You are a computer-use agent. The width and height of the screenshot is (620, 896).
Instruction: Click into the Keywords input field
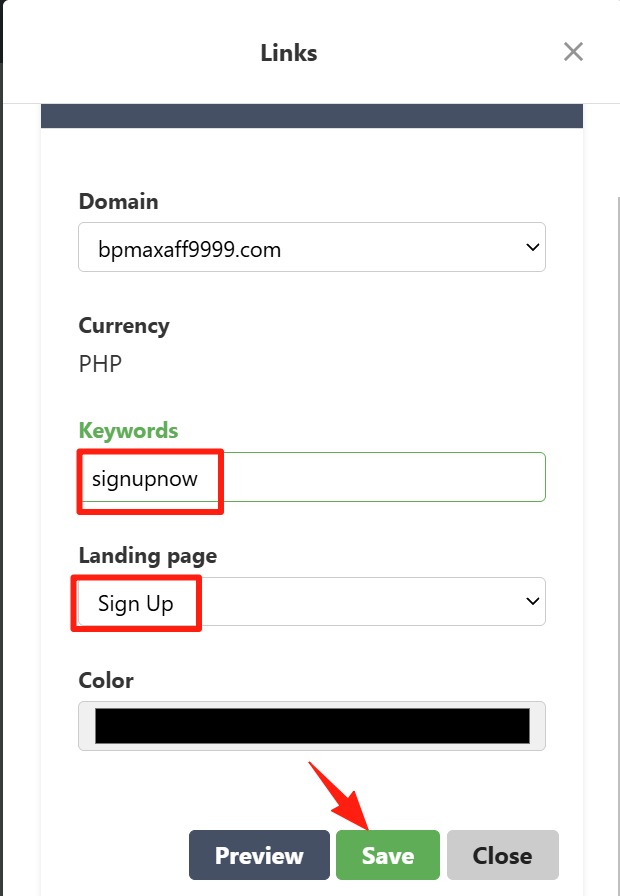(380, 478)
